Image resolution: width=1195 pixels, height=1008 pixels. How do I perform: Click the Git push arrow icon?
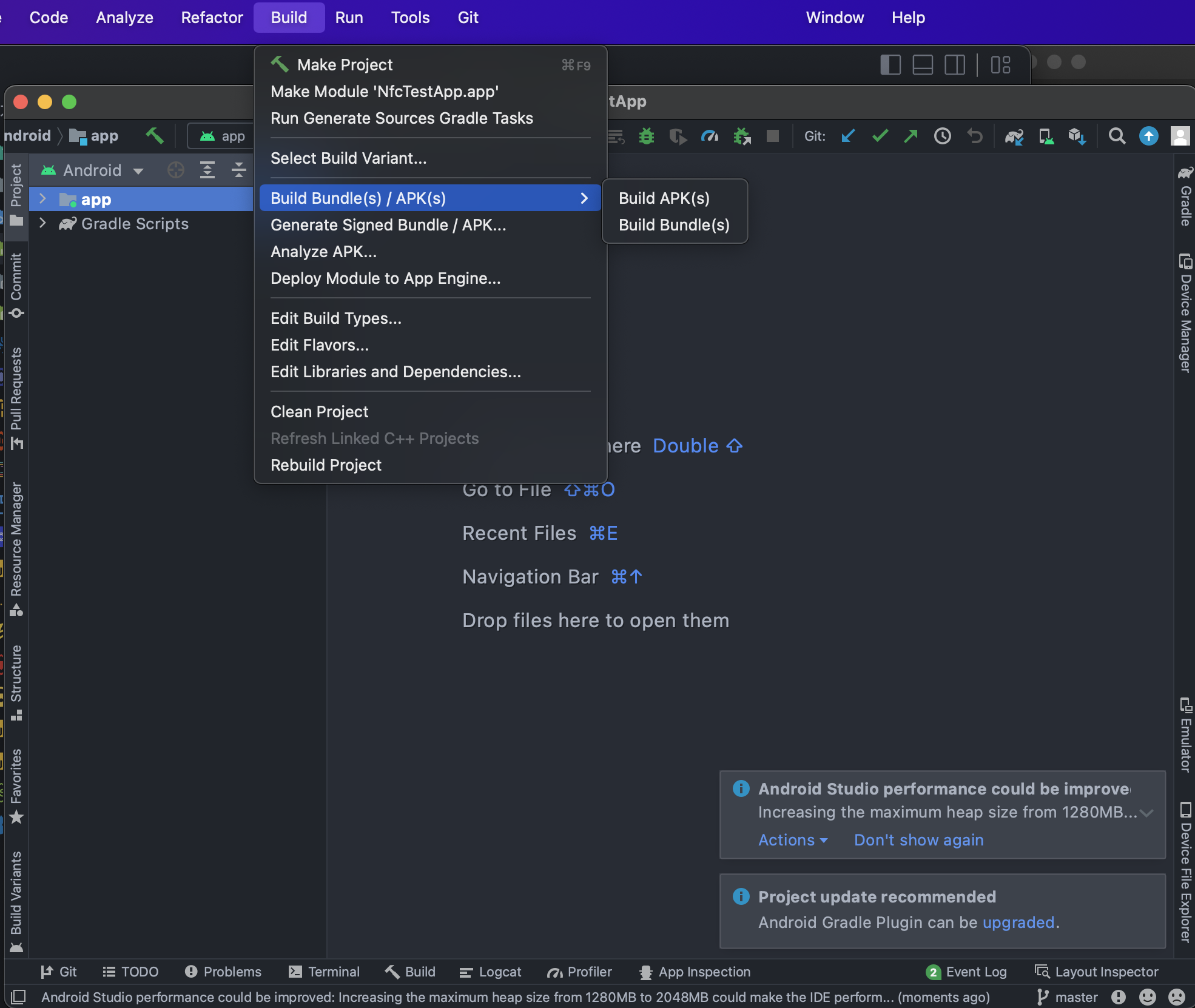point(911,136)
